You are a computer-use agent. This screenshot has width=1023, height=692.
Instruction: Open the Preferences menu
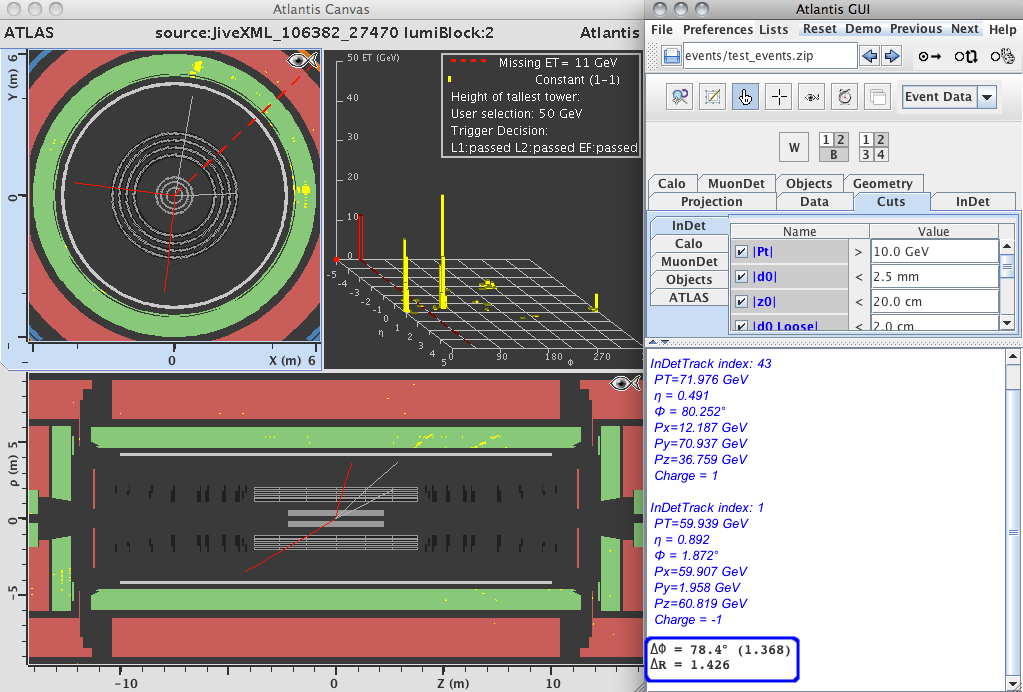[x=717, y=29]
